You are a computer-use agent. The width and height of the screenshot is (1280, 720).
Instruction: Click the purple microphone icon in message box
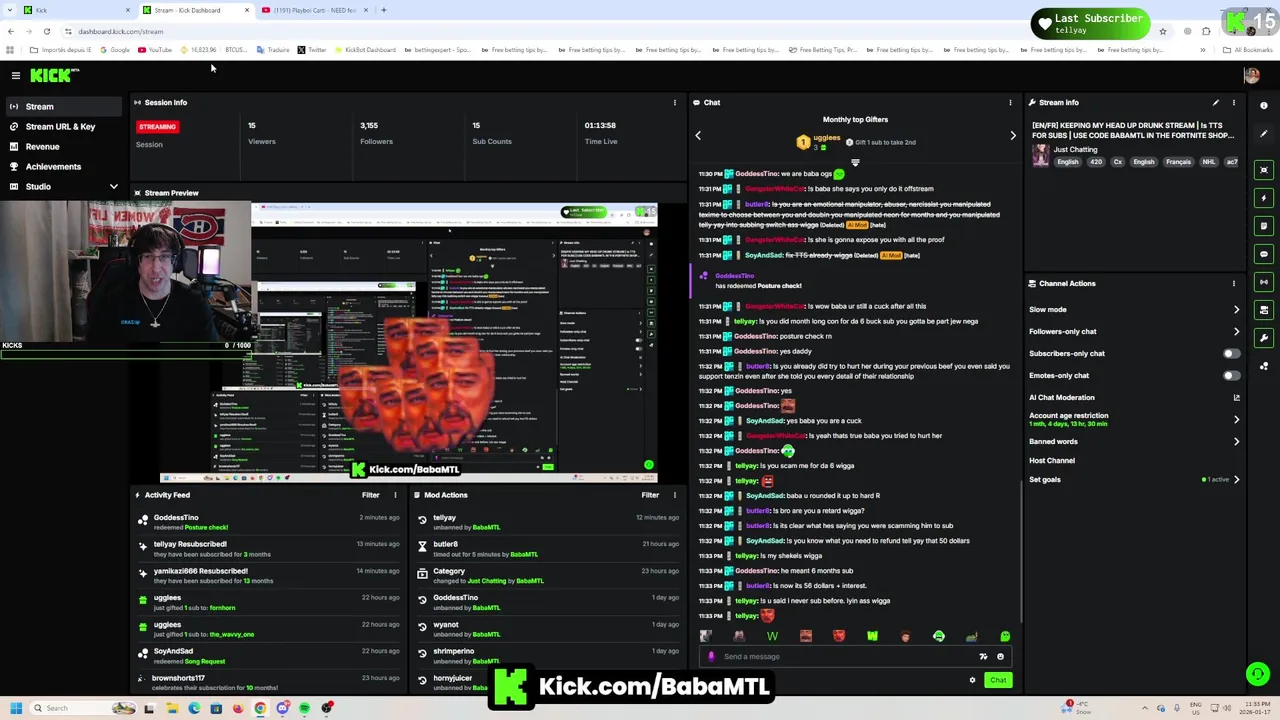click(711, 657)
